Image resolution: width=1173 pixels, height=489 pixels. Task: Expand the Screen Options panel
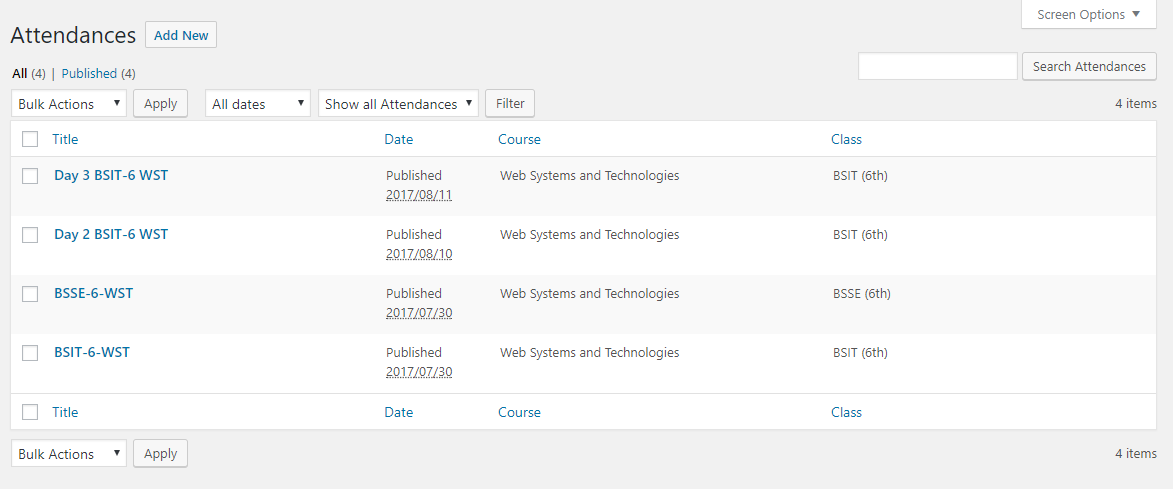point(1089,15)
